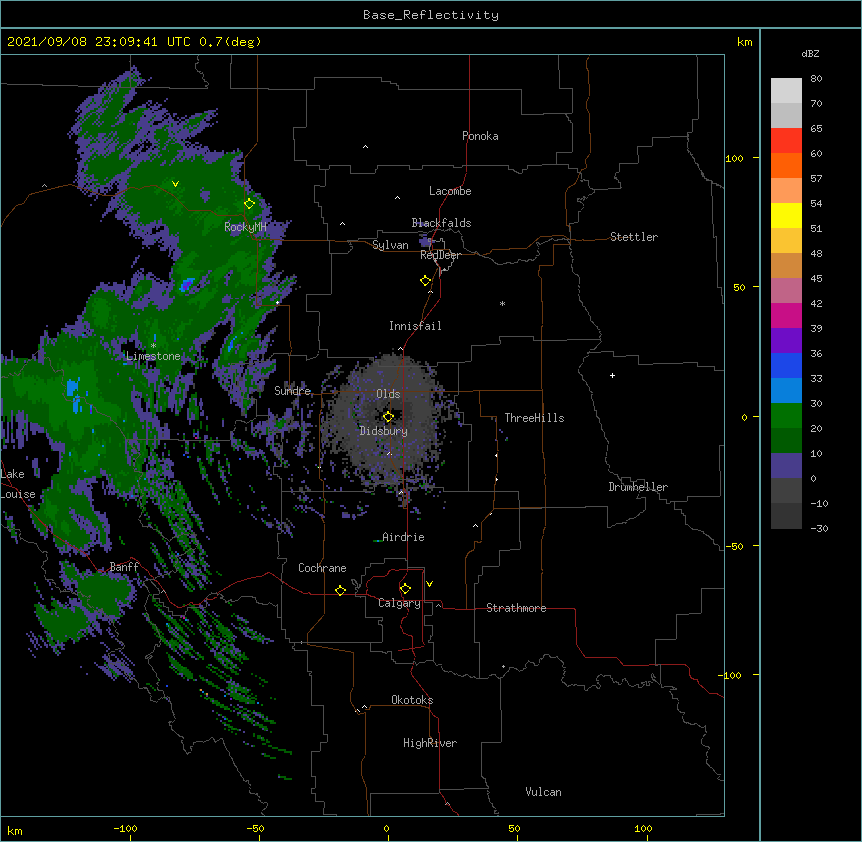Choose the bright green 20-30 dBZ swatch
Viewport: 862px width, 842px height.
(786, 416)
